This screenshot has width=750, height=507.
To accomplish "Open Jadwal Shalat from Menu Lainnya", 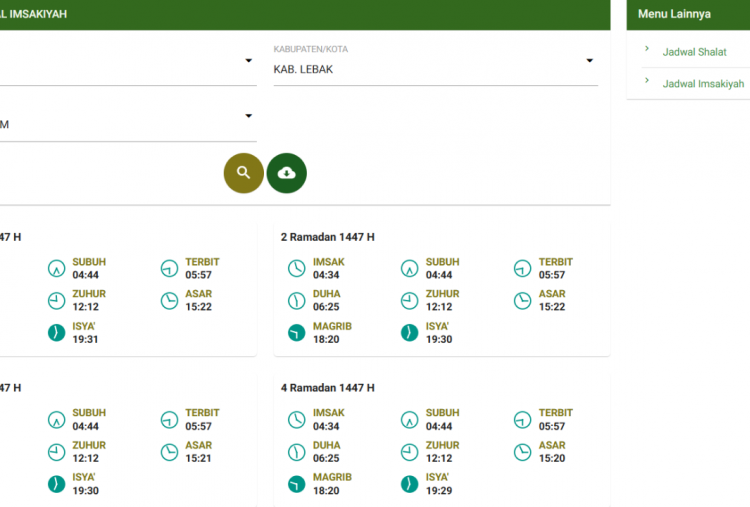I will (x=694, y=51).
